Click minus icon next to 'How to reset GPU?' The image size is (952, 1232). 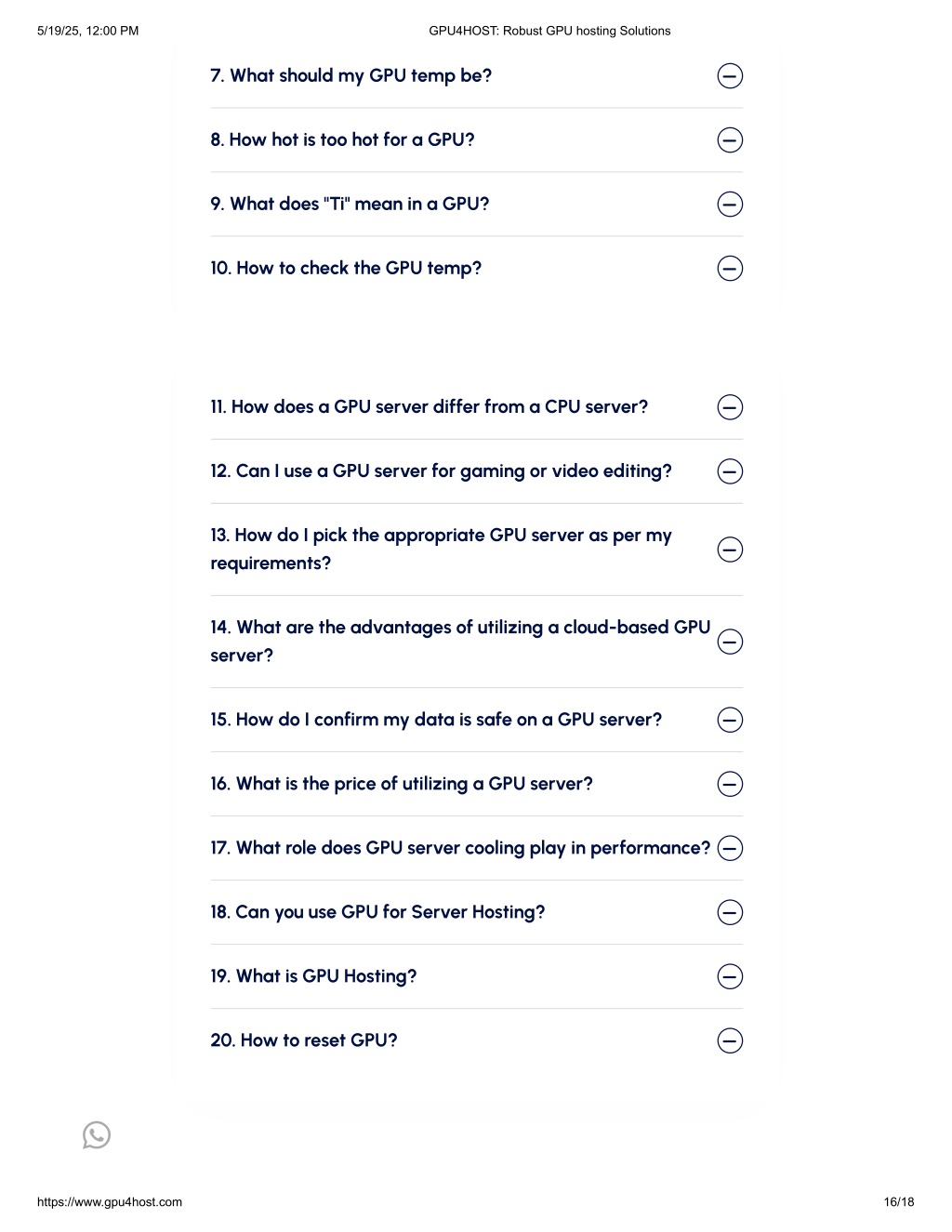pos(731,1040)
